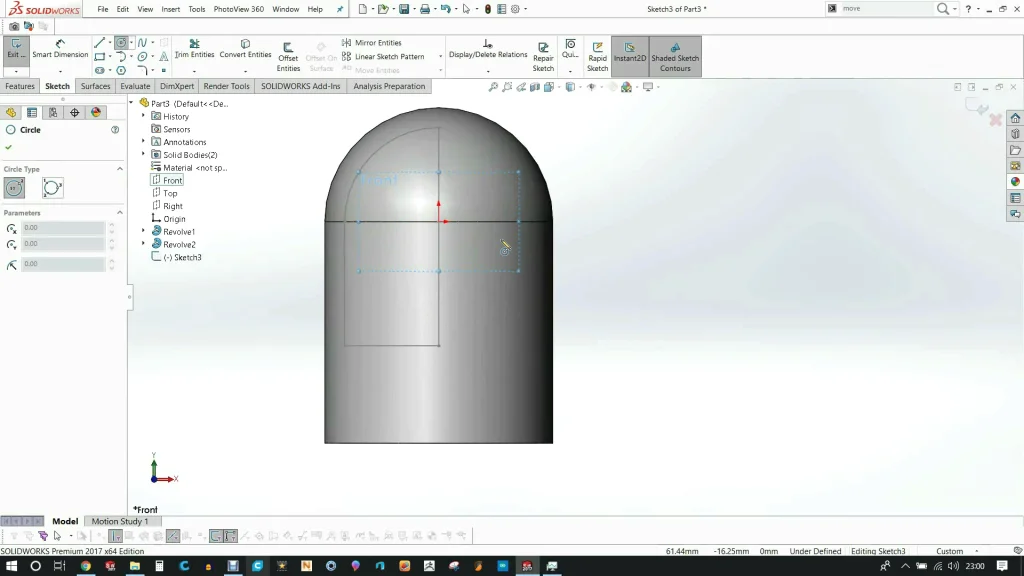Viewport: 1024px width, 576px height.
Task: Expand the Revolve1 feature node
Action: pos(143,231)
